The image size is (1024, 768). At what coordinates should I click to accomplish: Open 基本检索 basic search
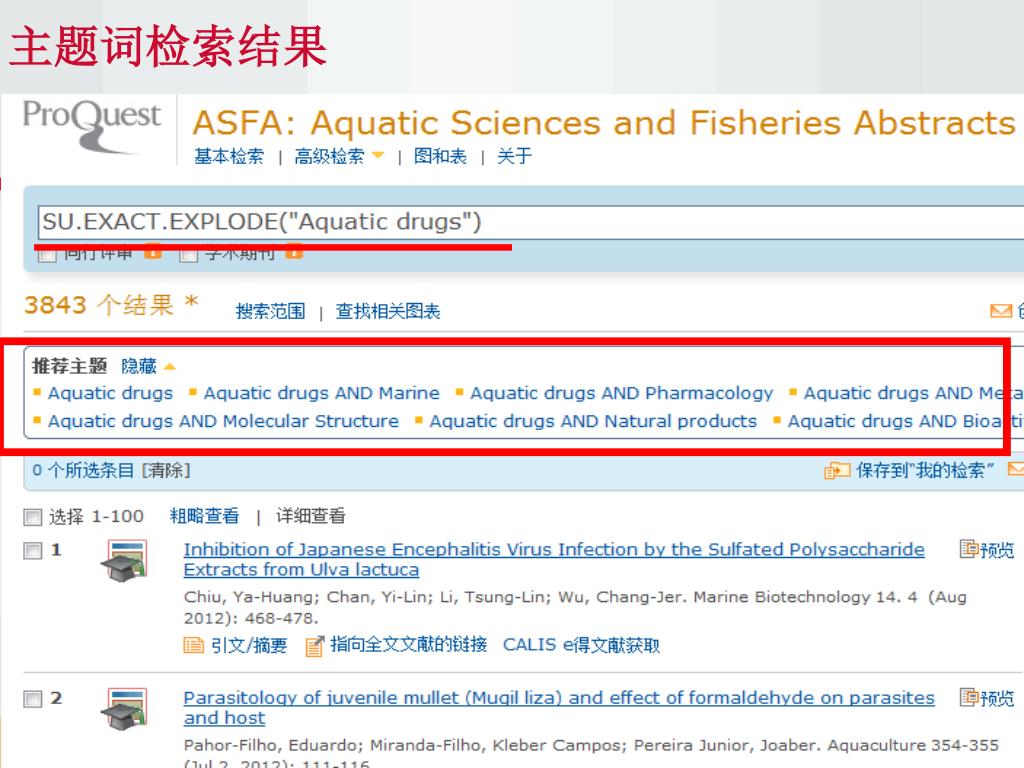[229, 157]
